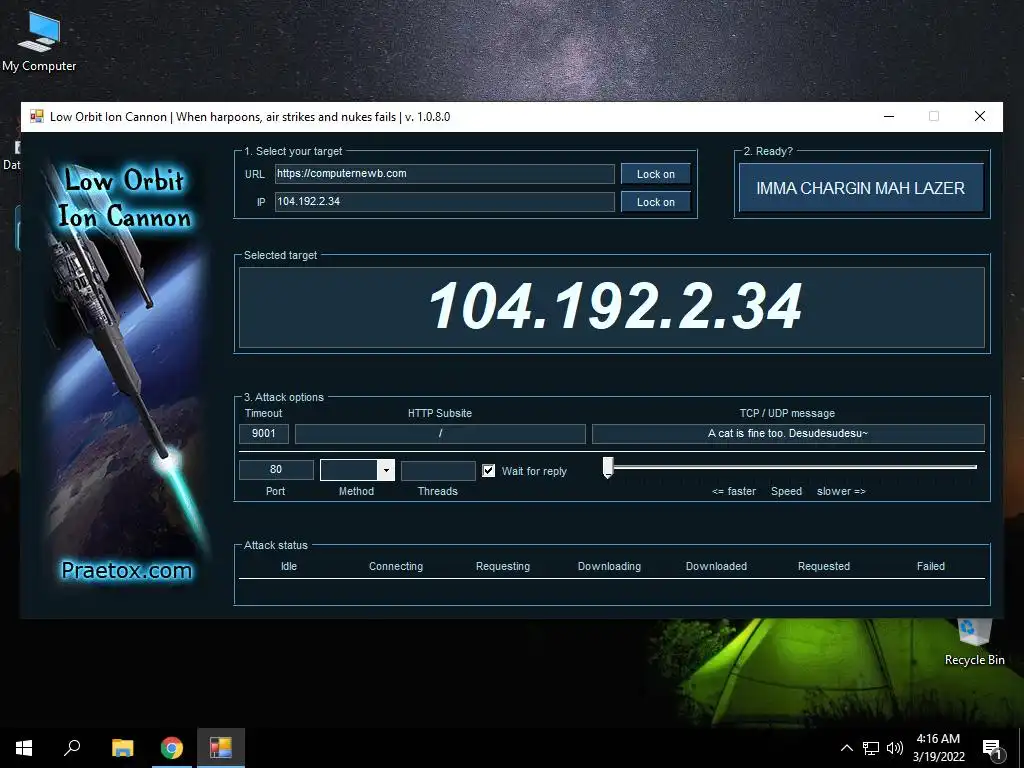
Task: Click the Praetox.com text in banner
Action: tap(127, 570)
